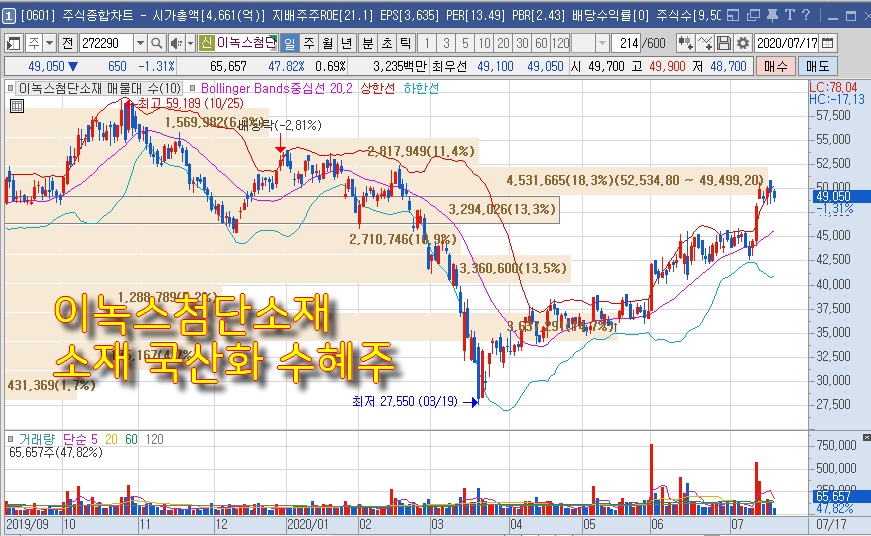The image size is (871, 536).
Task: Click the numbered 1 screen icon
Action: click(x=9, y=16)
